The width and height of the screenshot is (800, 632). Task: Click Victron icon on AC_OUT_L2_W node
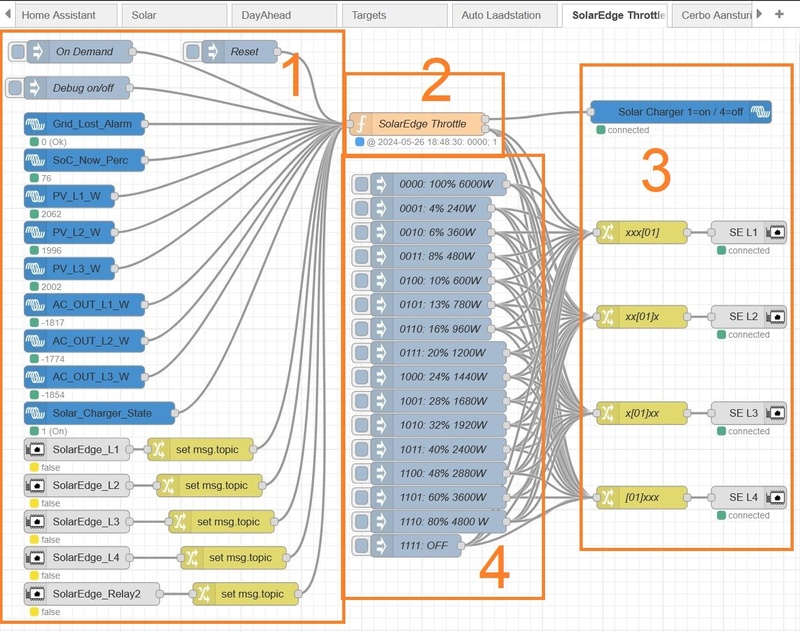click(x=35, y=341)
